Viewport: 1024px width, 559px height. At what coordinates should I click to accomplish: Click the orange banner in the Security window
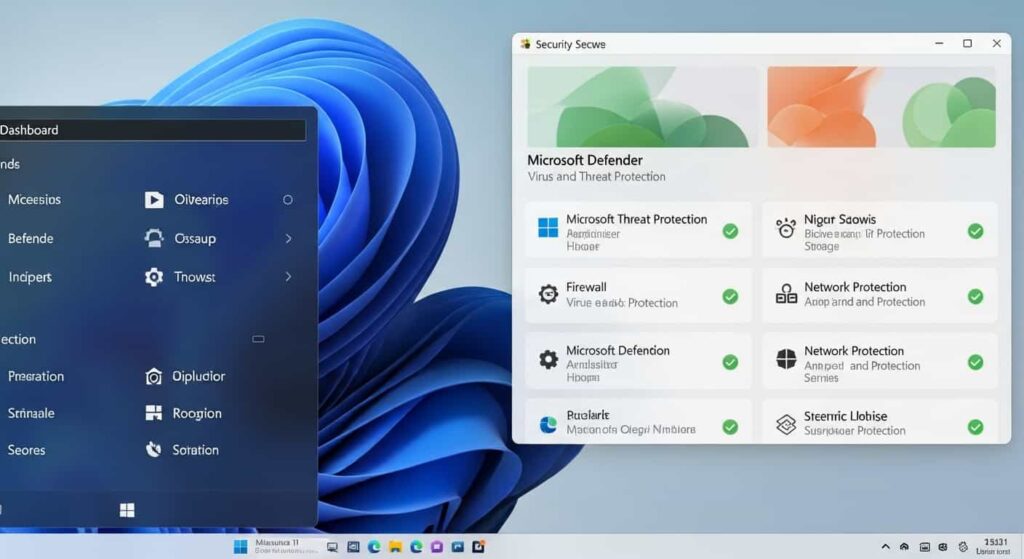pos(882,106)
